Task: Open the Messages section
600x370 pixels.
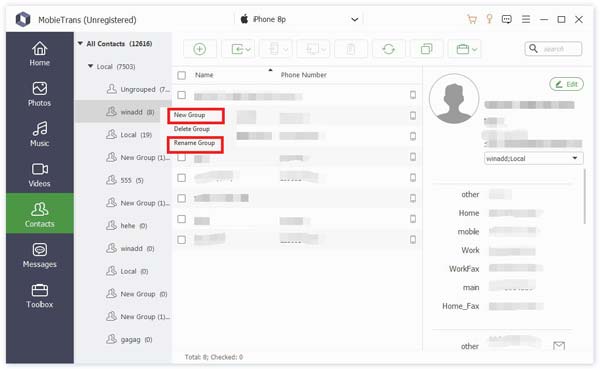Action: tap(39, 256)
